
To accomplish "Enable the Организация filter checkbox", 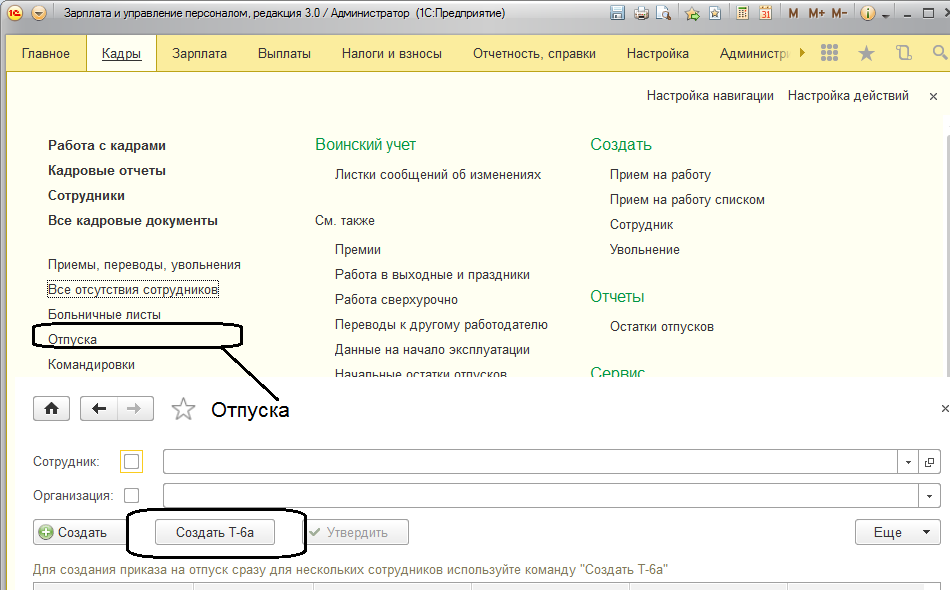I will 131,496.
